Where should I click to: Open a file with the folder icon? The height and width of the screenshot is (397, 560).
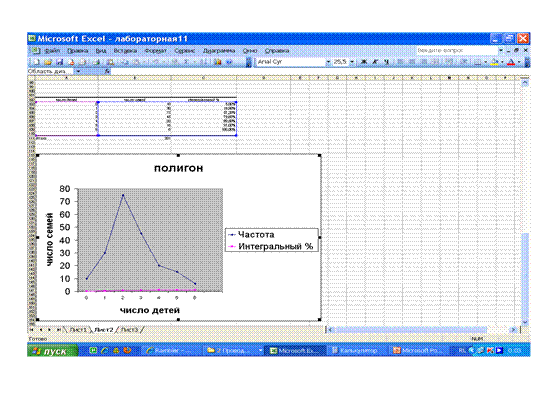click(x=48, y=62)
